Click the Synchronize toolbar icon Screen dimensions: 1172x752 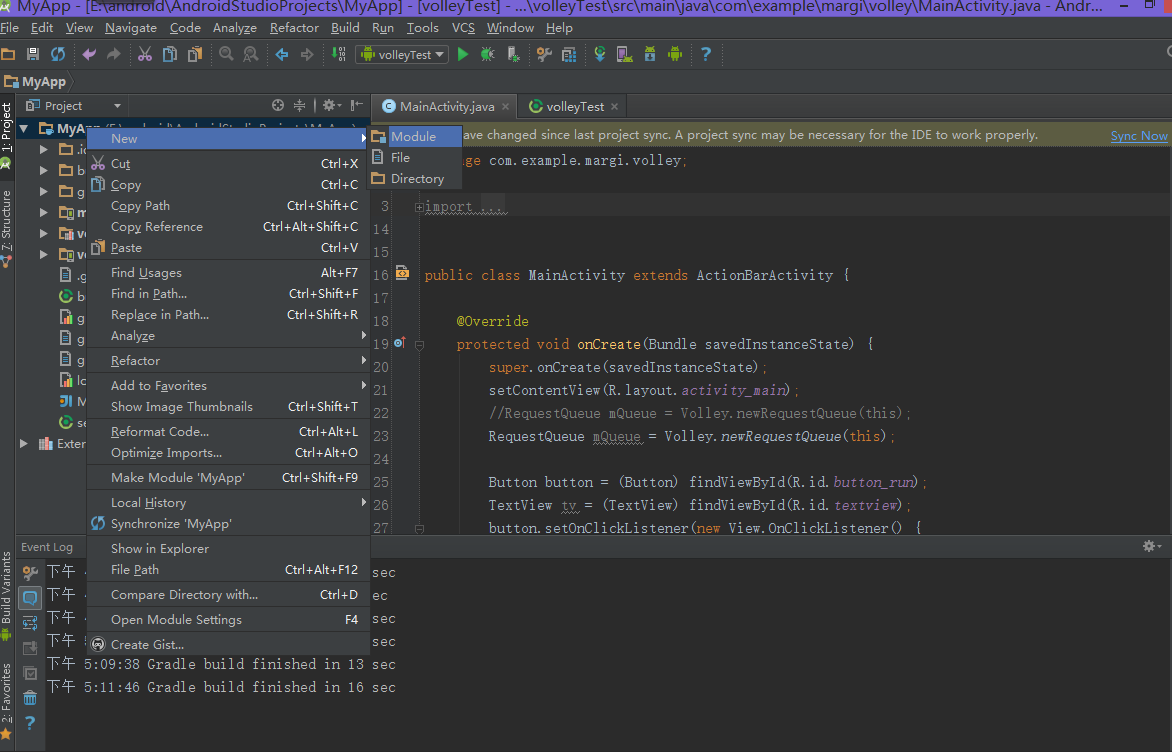pyautogui.click(x=58, y=54)
